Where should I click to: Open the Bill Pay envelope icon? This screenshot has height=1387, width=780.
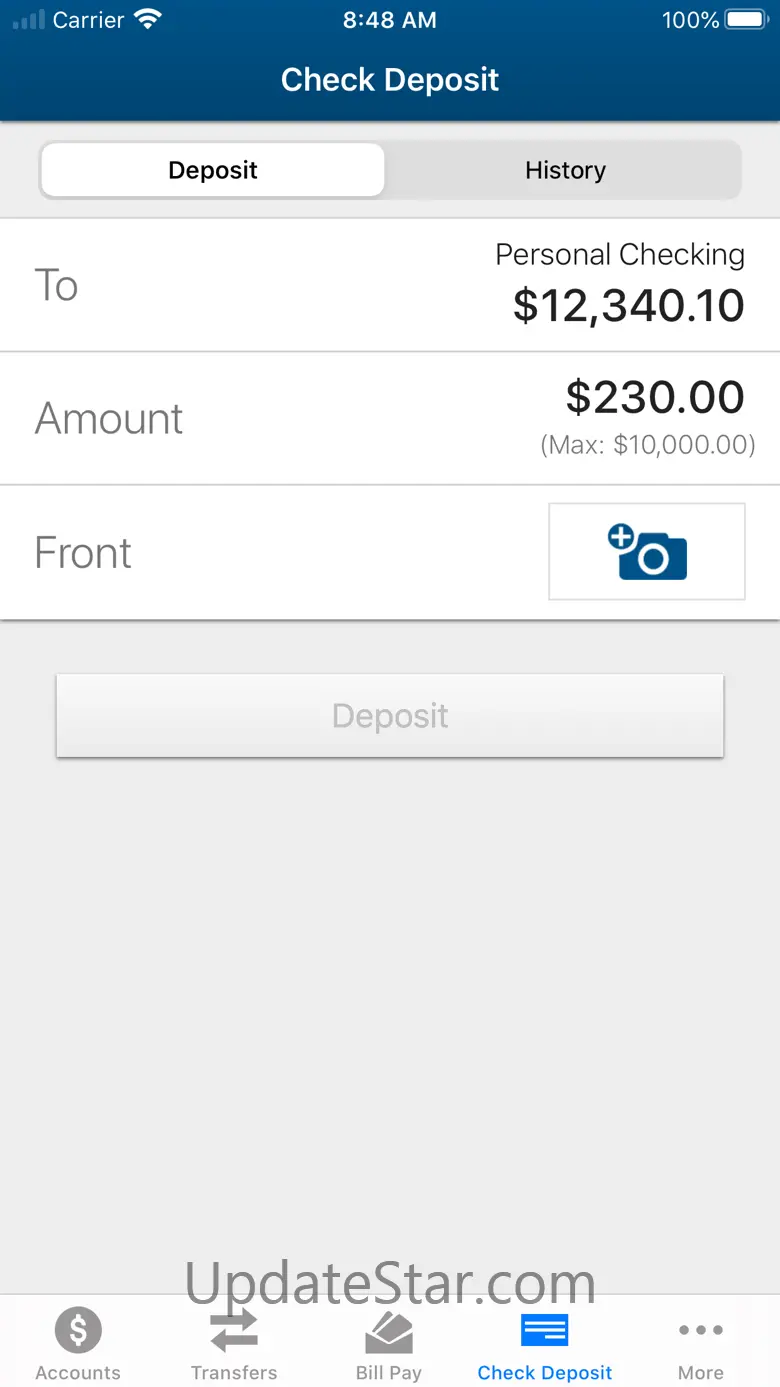pos(389,1332)
